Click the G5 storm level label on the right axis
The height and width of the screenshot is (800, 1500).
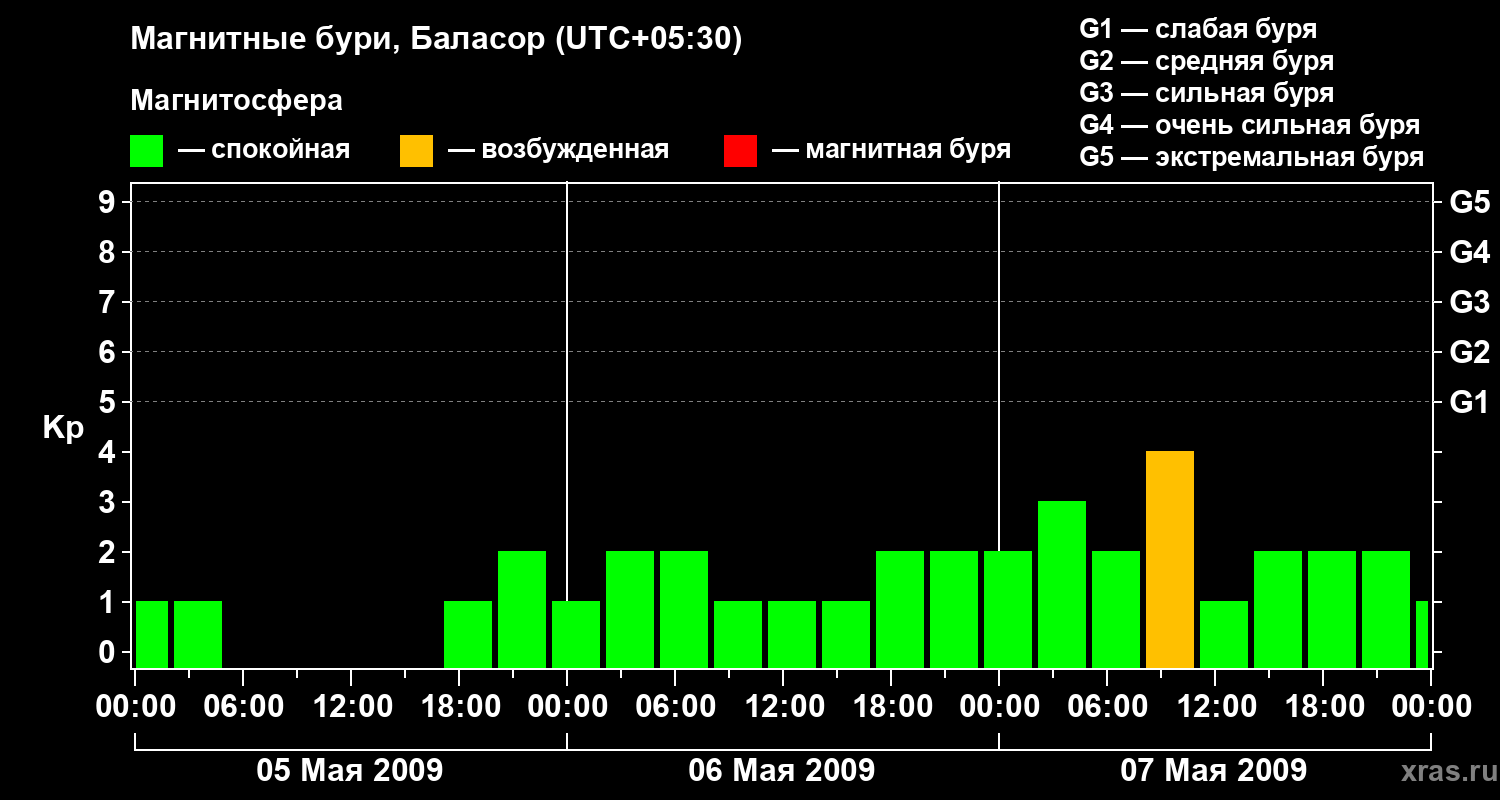[1469, 202]
